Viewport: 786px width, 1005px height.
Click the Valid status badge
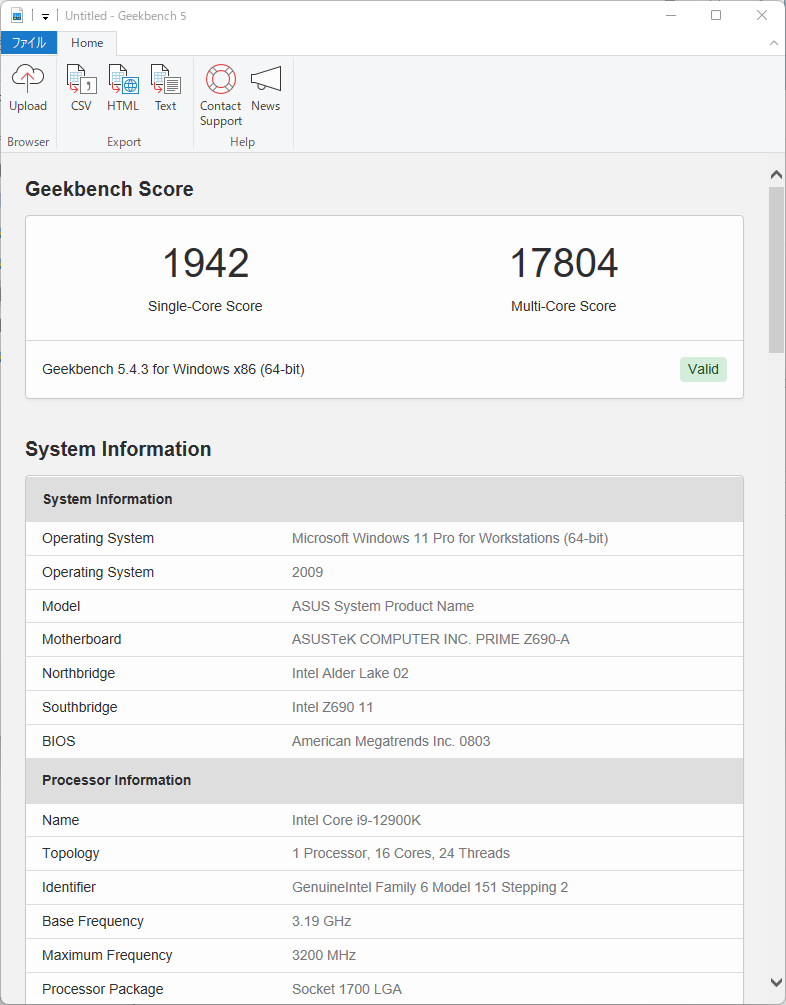[x=703, y=369]
